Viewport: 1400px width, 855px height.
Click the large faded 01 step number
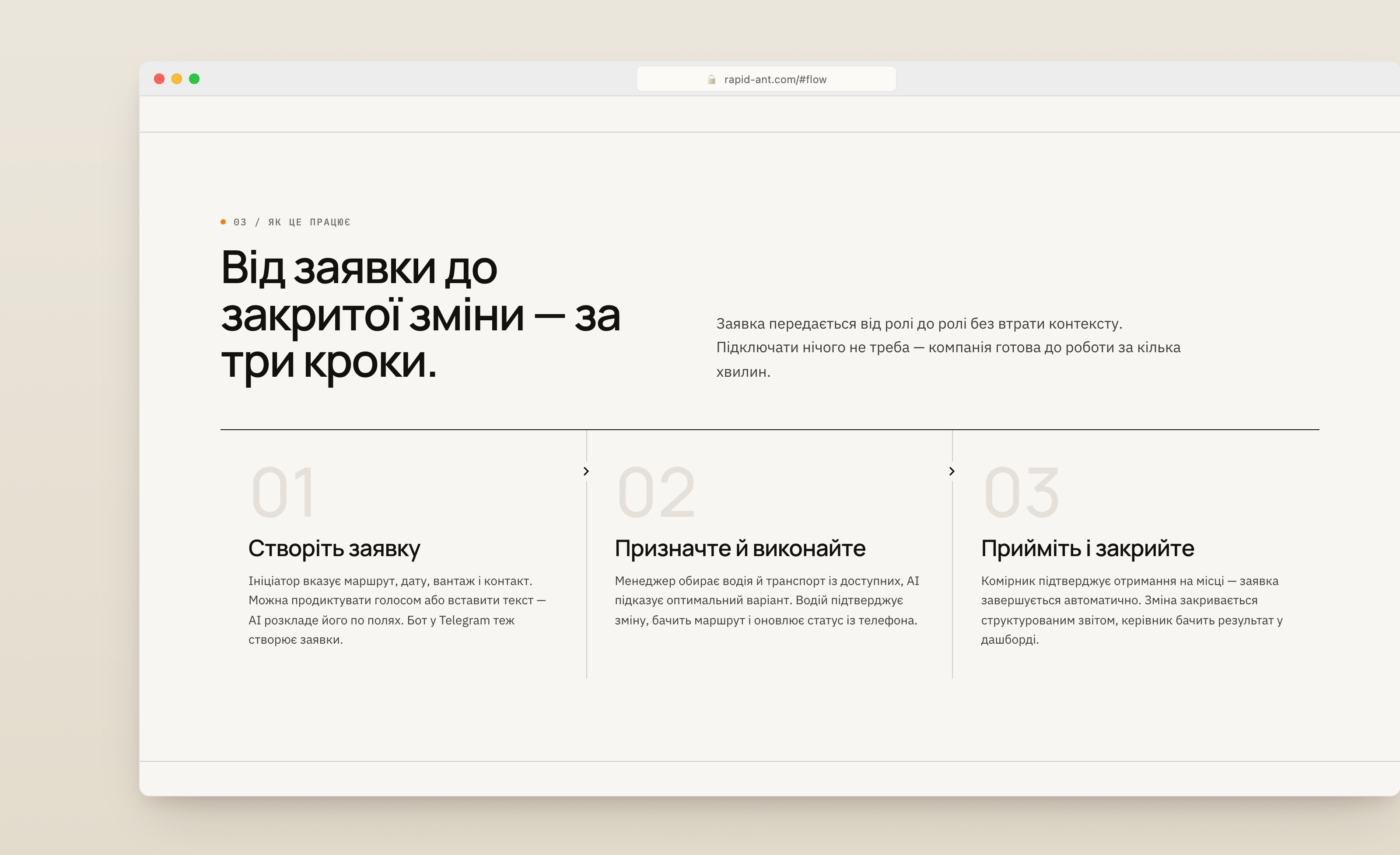coord(282,493)
